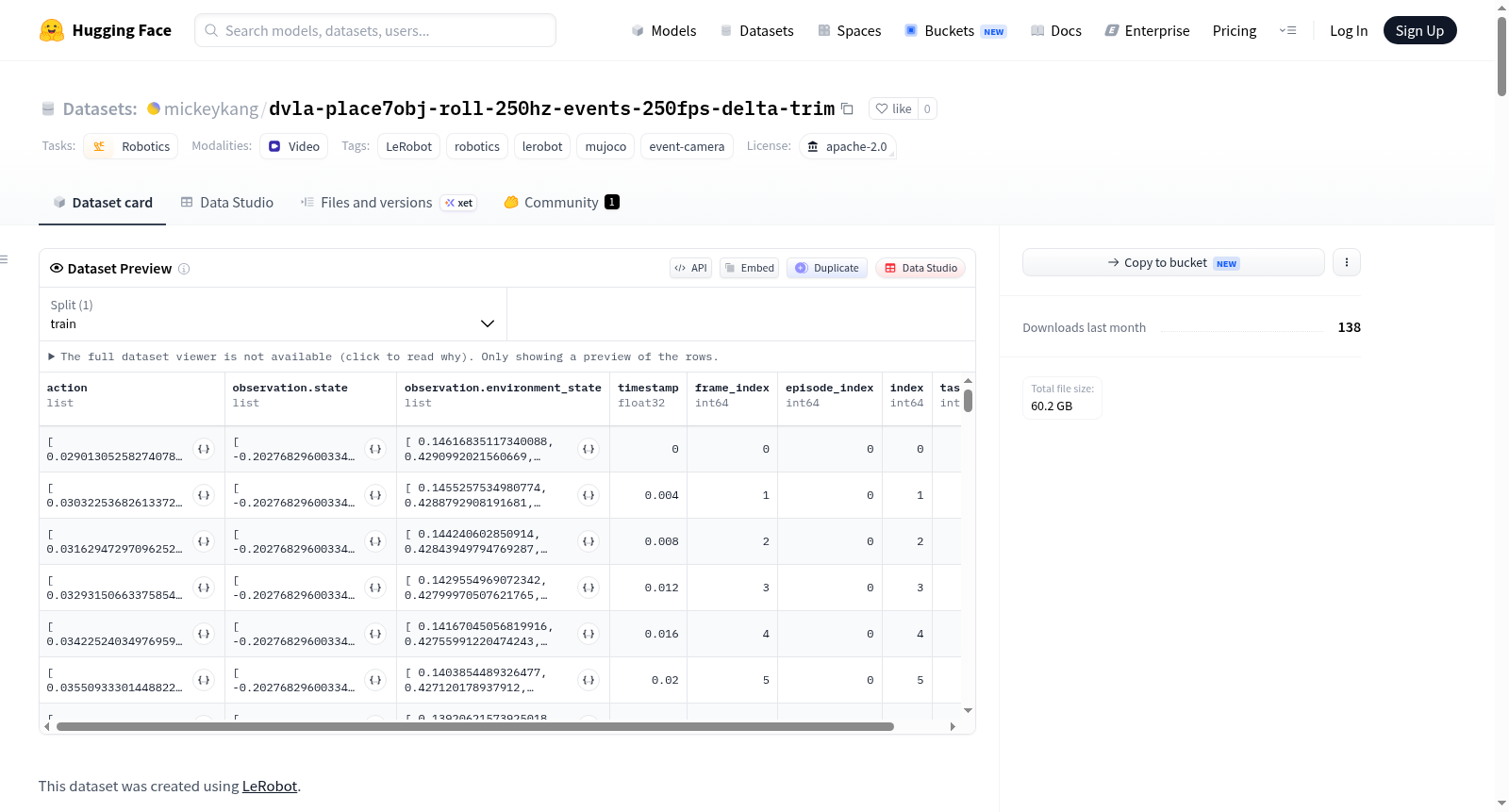Click the Datasets breadcrumb icon

[x=48, y=109]
